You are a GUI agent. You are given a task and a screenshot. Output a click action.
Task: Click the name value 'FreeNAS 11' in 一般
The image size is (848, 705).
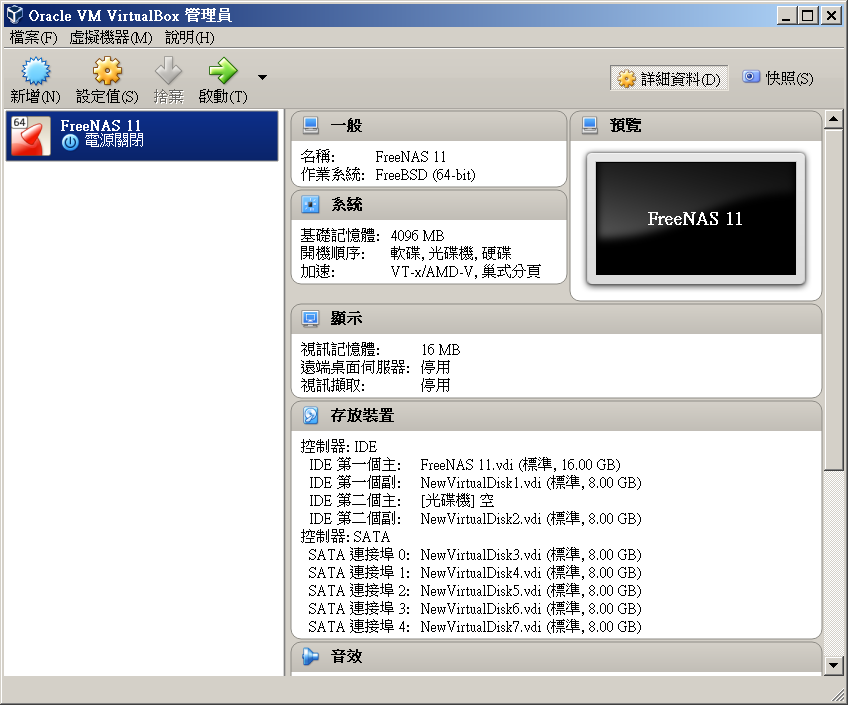click(x=410, y=157)
